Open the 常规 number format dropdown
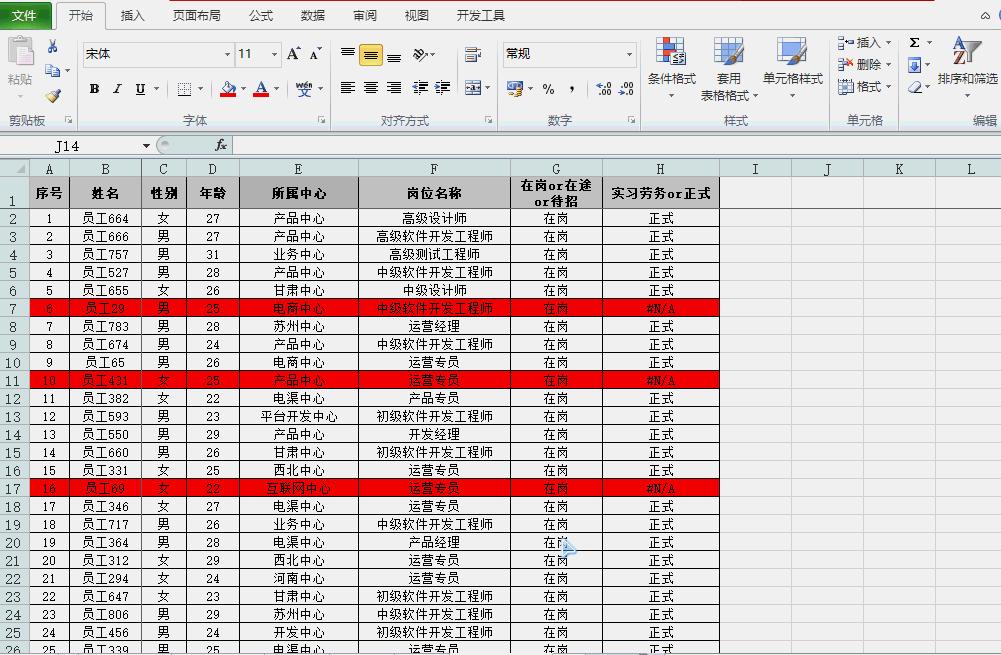Image resolution: width=1001 pixels, height=655 pixels. coord(628,55)
